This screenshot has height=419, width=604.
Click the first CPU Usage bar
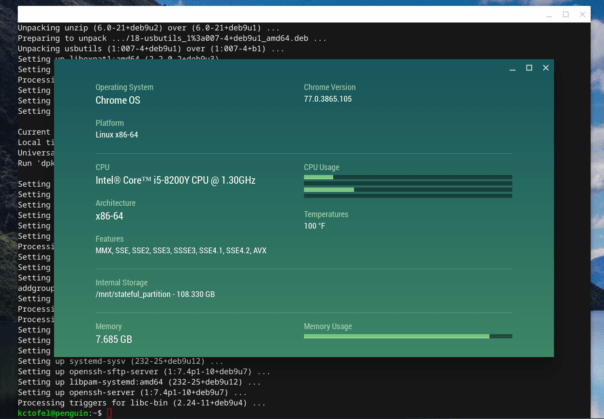coord(408,177)
